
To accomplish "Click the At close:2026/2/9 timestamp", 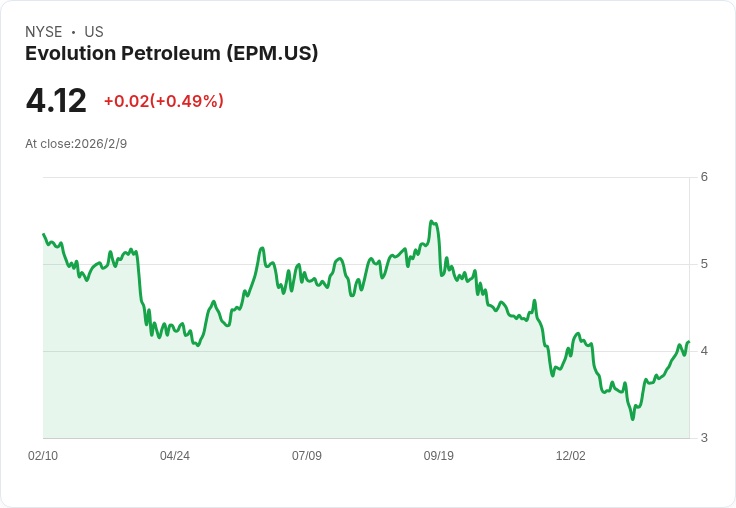I will point(76,144).
